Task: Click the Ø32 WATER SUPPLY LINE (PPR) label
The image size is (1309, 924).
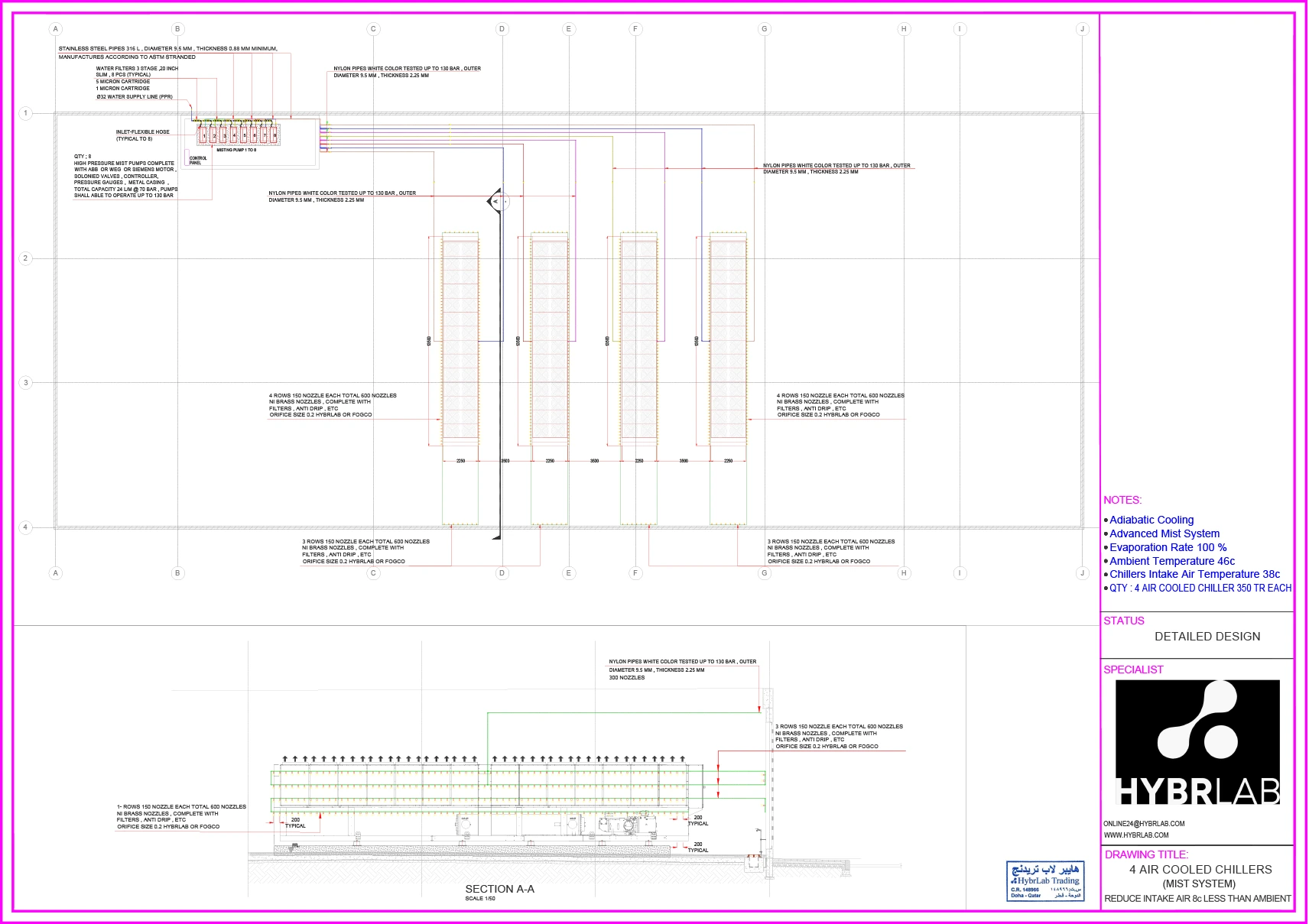Action: (x=135, y=97)
